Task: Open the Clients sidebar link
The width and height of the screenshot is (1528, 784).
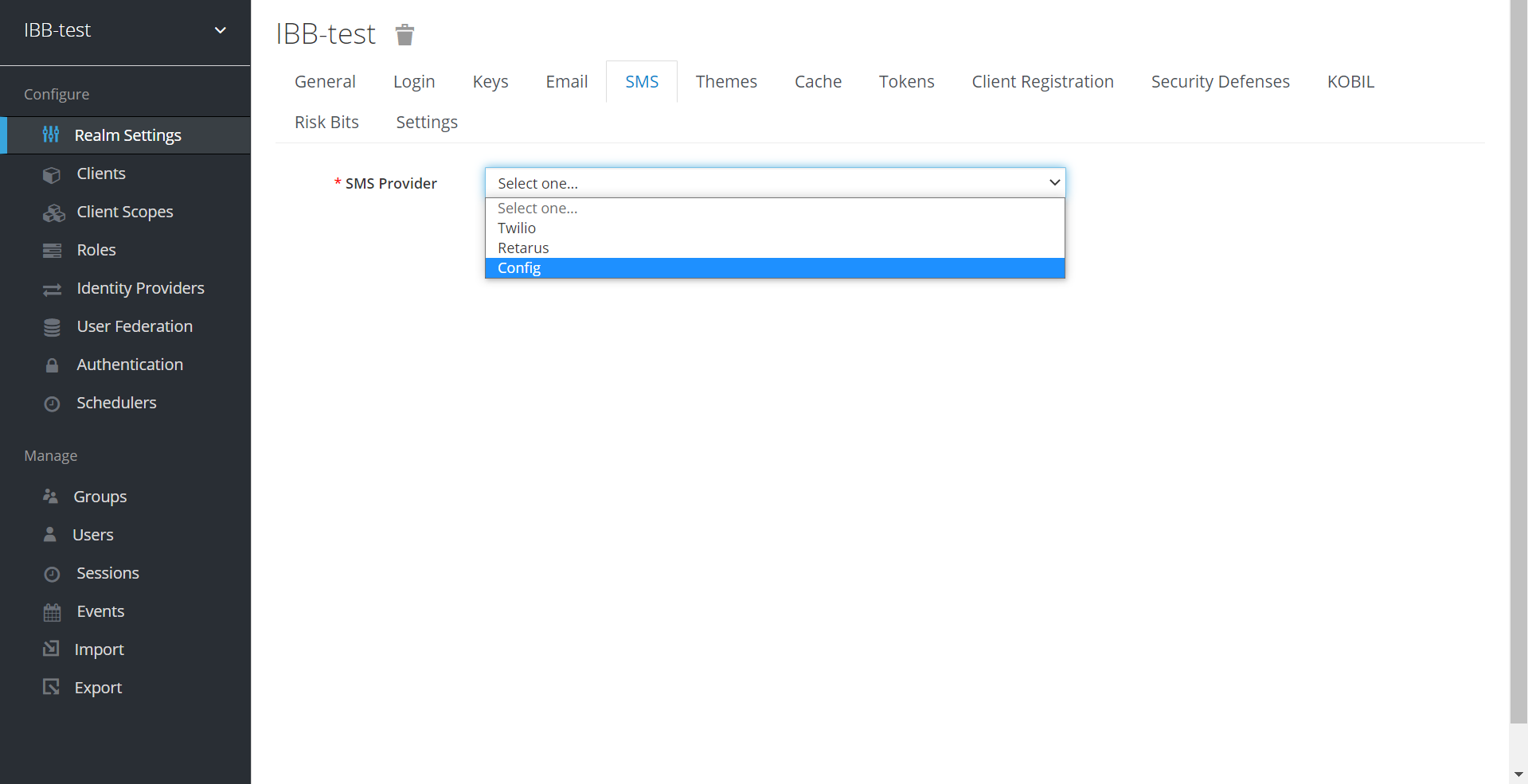Action: (x=101, y=174)
